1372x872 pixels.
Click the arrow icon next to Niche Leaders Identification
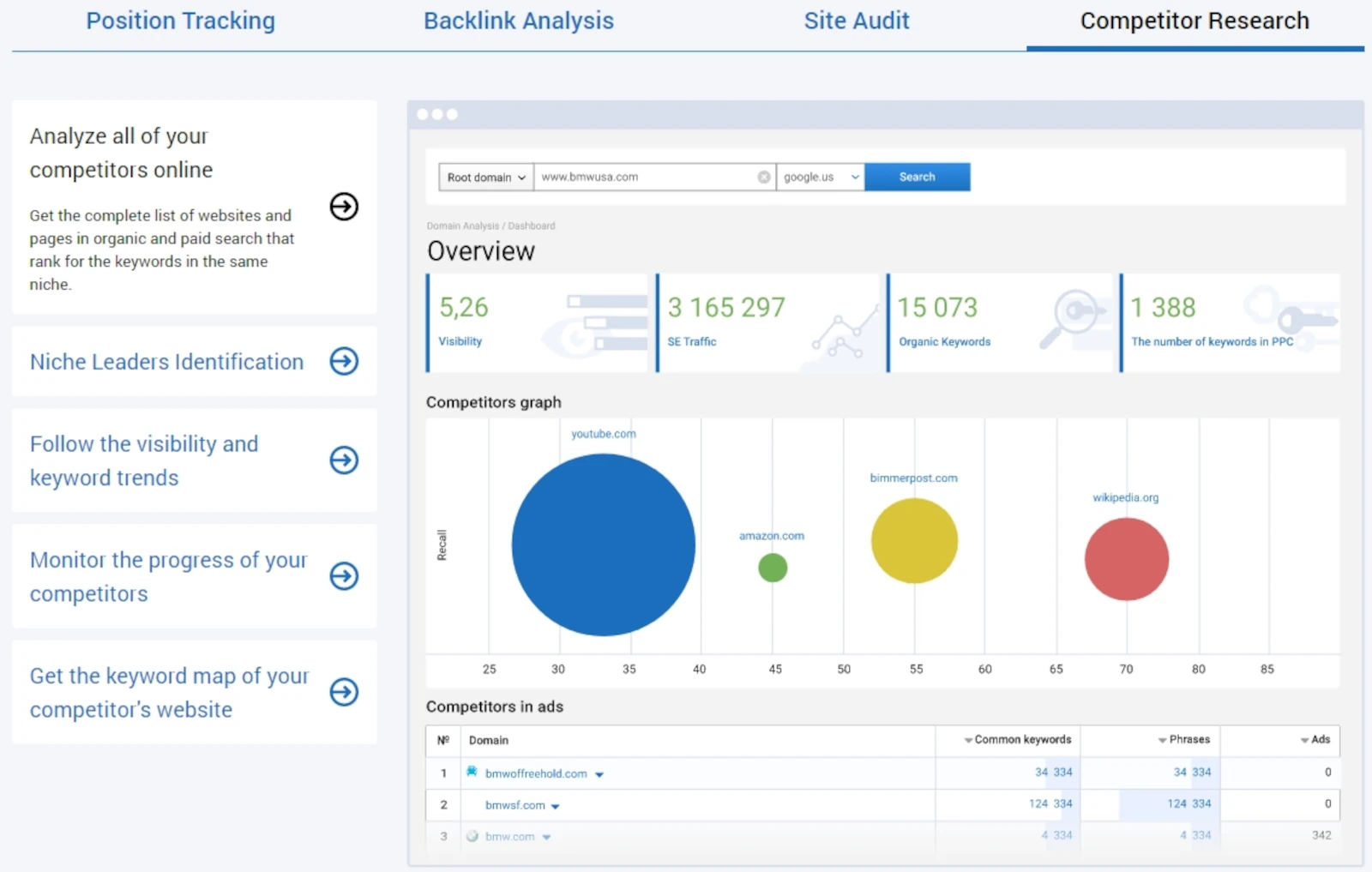click(x=344, y=361)
